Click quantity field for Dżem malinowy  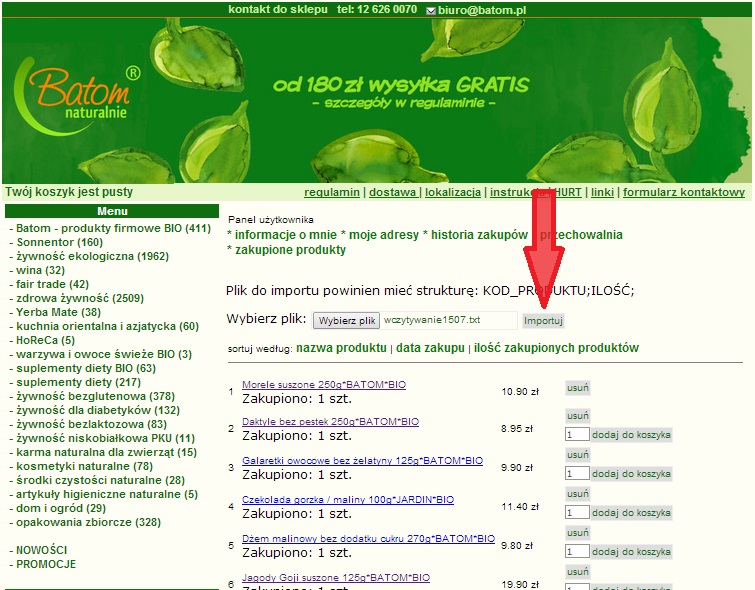(x=577, y=551)
